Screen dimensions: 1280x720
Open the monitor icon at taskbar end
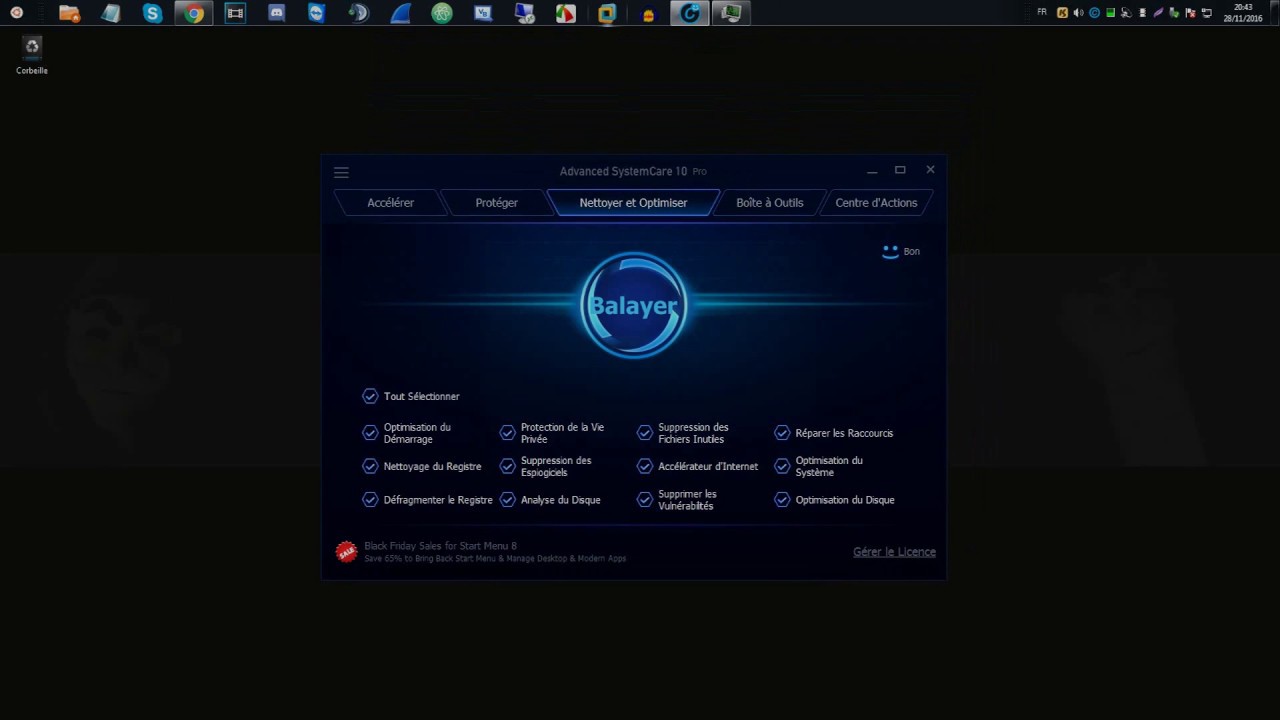tap(731, 13)
